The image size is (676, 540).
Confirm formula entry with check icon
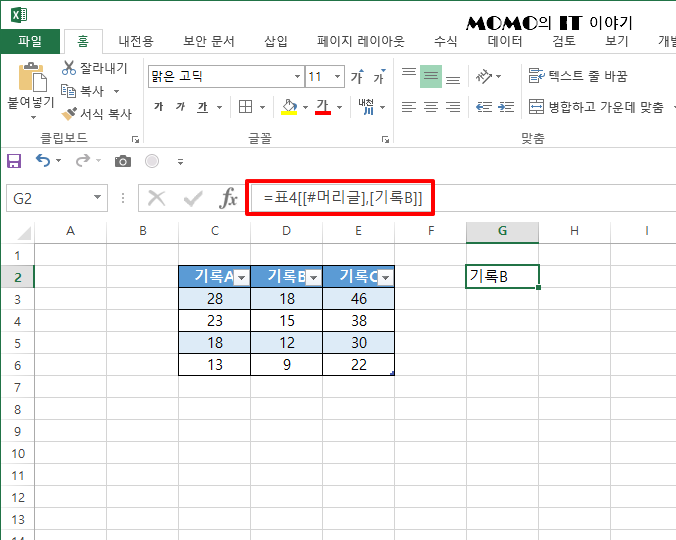(193, 198)
